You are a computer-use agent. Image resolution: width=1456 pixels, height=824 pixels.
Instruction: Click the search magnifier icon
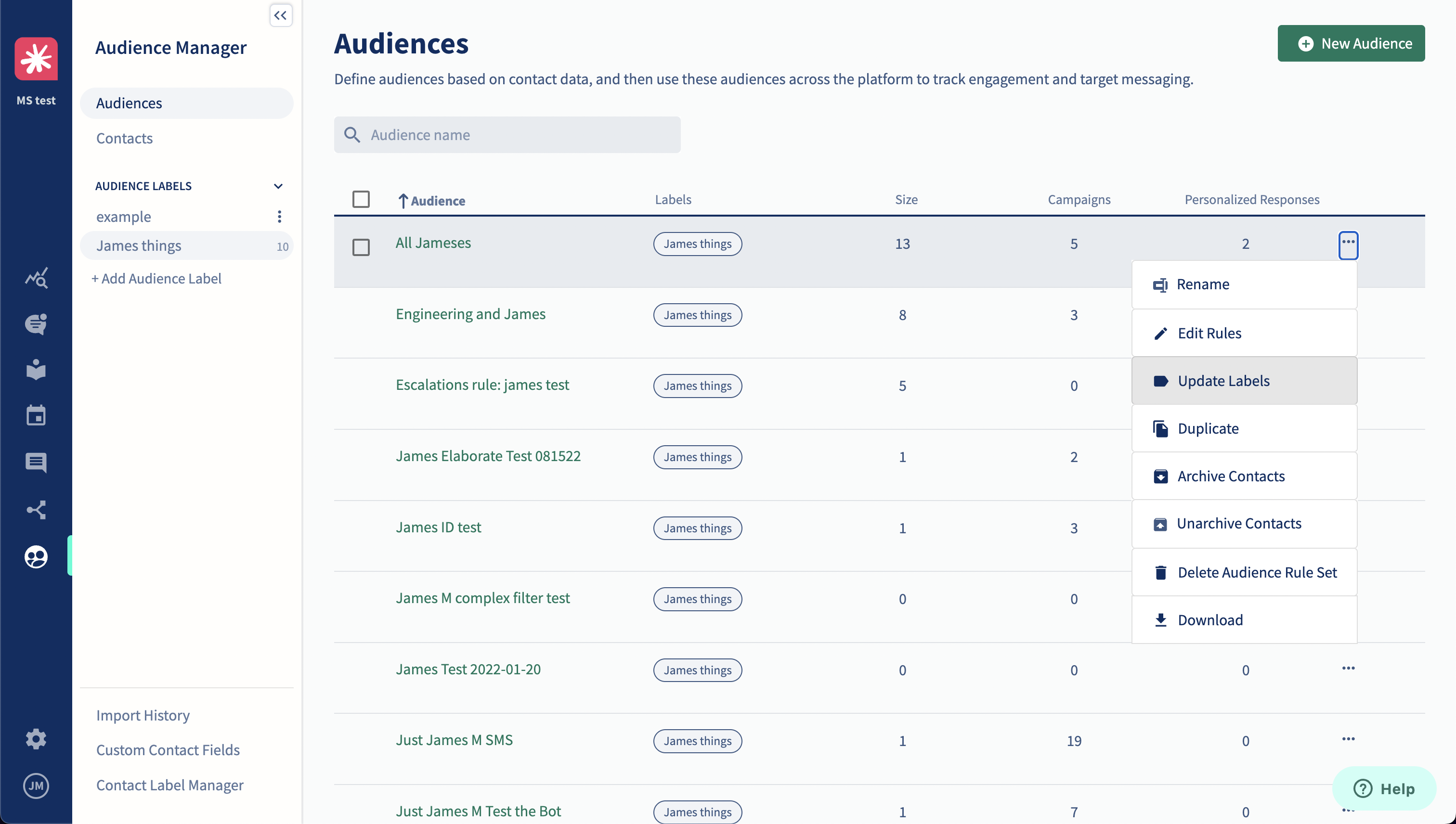[x=352, y=135]
